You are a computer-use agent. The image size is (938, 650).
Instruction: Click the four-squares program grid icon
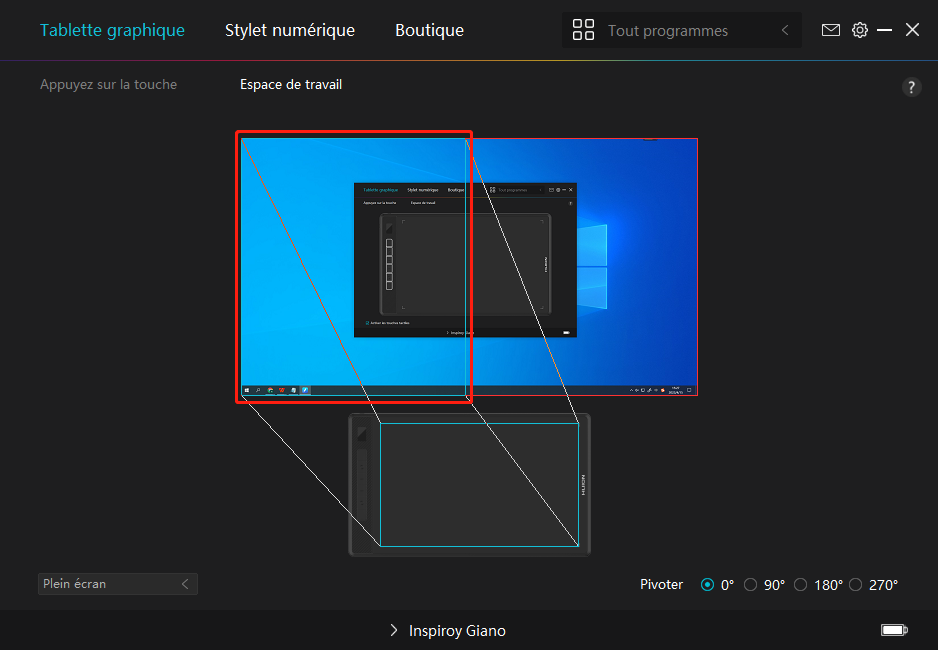point(583,30)
